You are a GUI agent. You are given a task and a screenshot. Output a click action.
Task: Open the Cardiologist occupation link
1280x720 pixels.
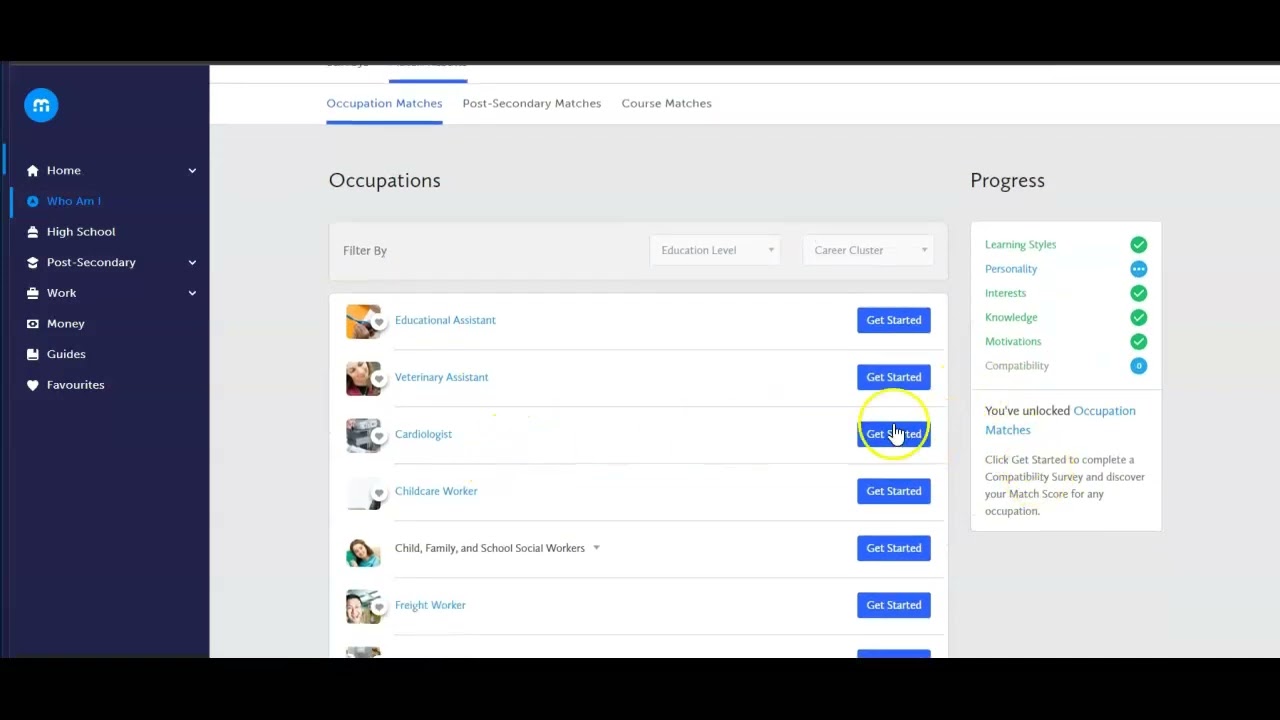(423, 434)
